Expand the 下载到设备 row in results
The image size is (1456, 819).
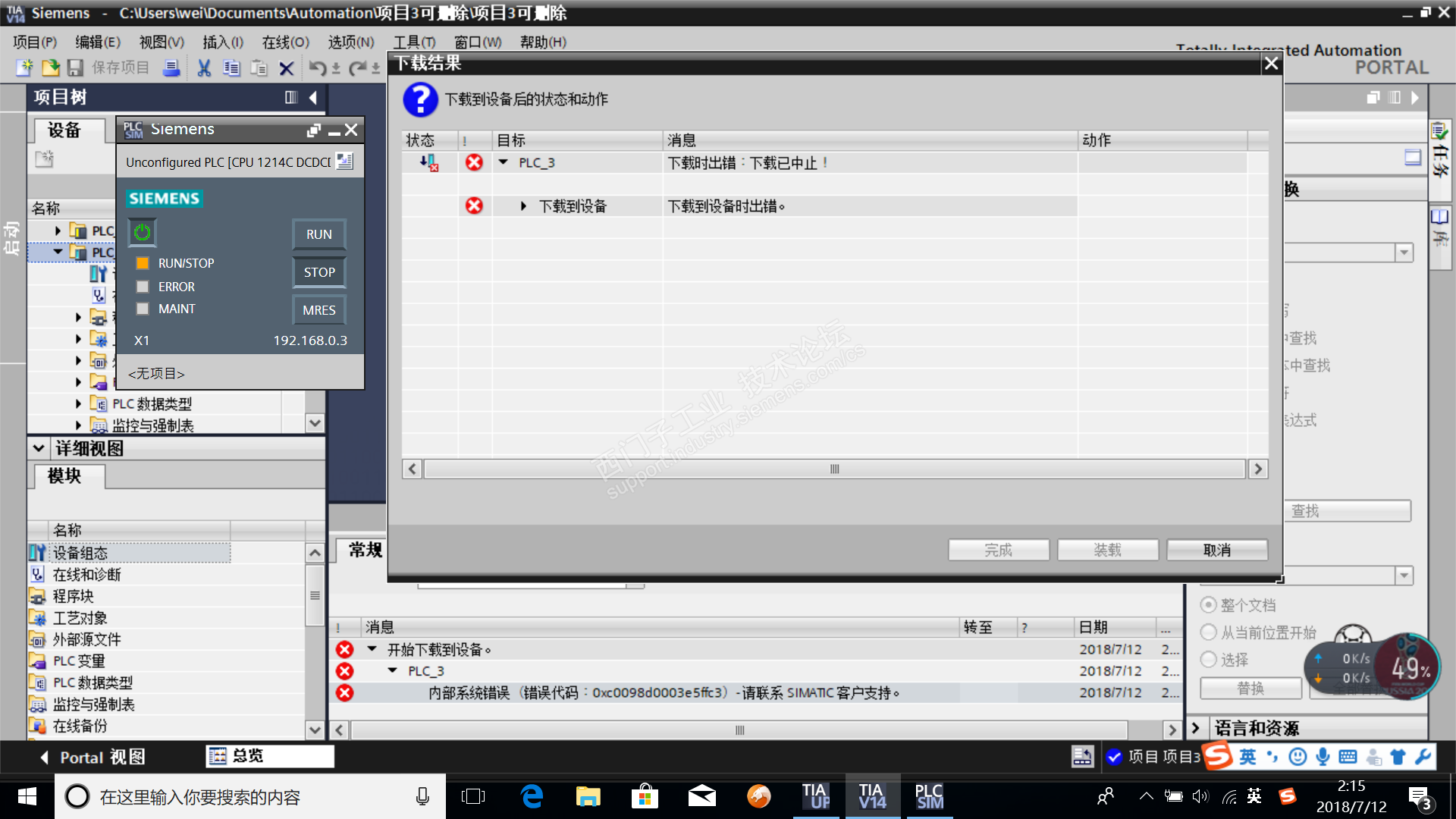(523, 206)
